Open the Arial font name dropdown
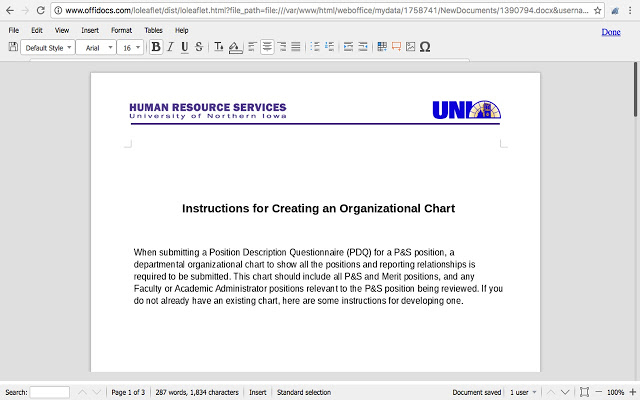The height and width of the screenshot is (400, 640). click(x=96, y=48)
